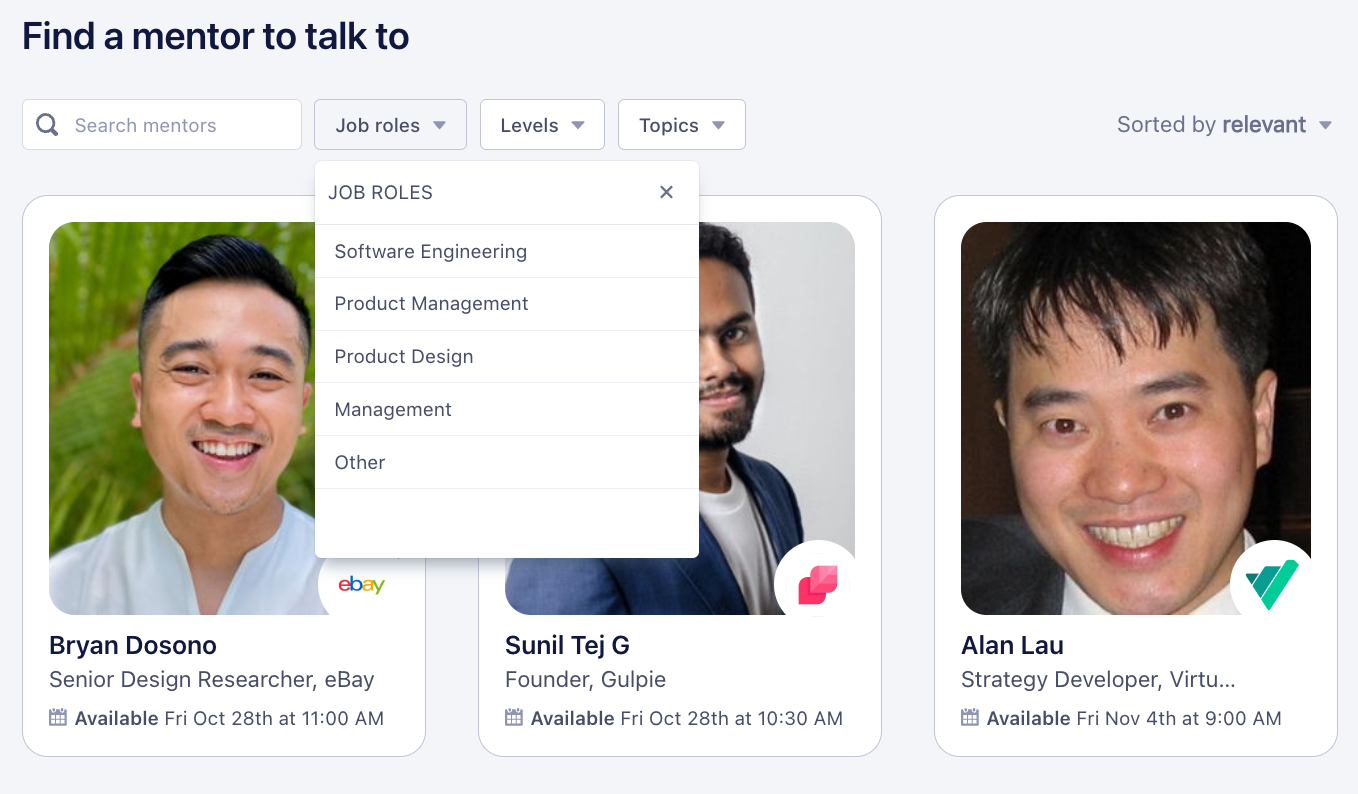The image size is (1358, 794).
Task: Open the Levels filter dropdown
Action: (x=542, y=124)
